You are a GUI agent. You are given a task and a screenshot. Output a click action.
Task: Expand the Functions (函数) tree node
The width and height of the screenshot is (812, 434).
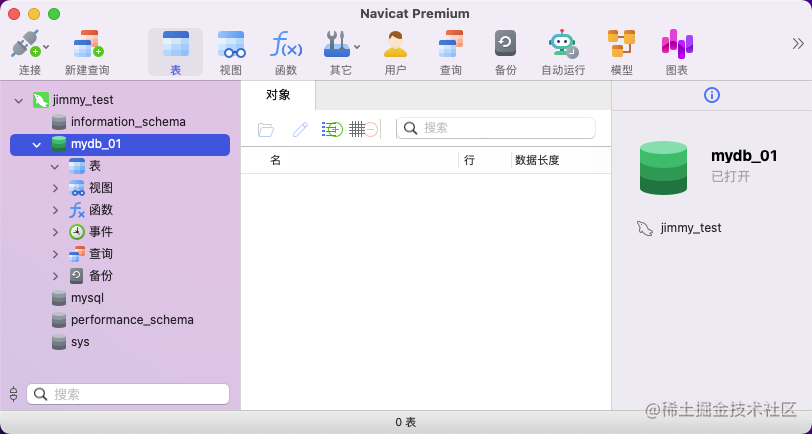pos(55,210)
